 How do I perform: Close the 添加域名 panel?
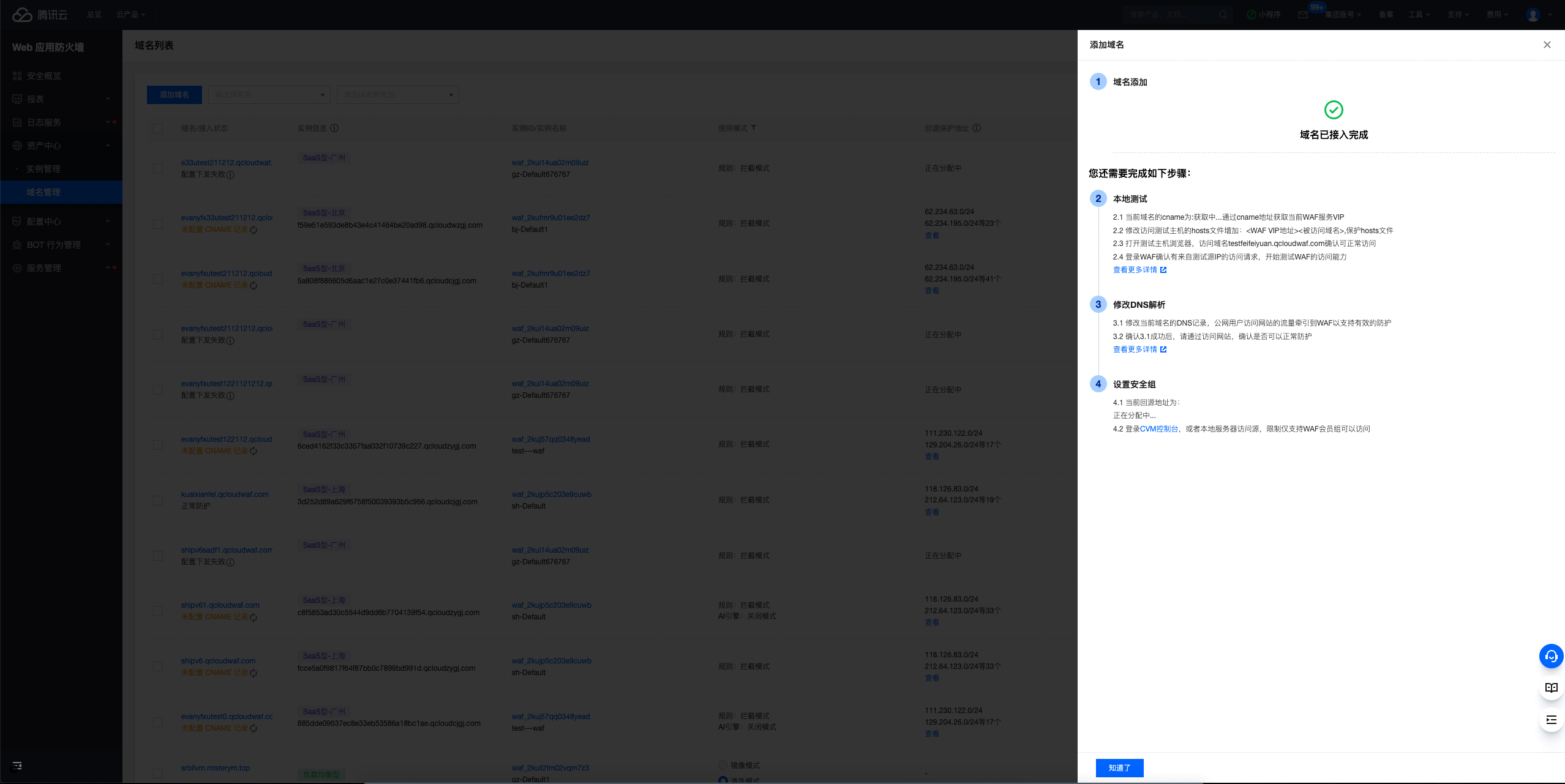[x=1547, y=45]
